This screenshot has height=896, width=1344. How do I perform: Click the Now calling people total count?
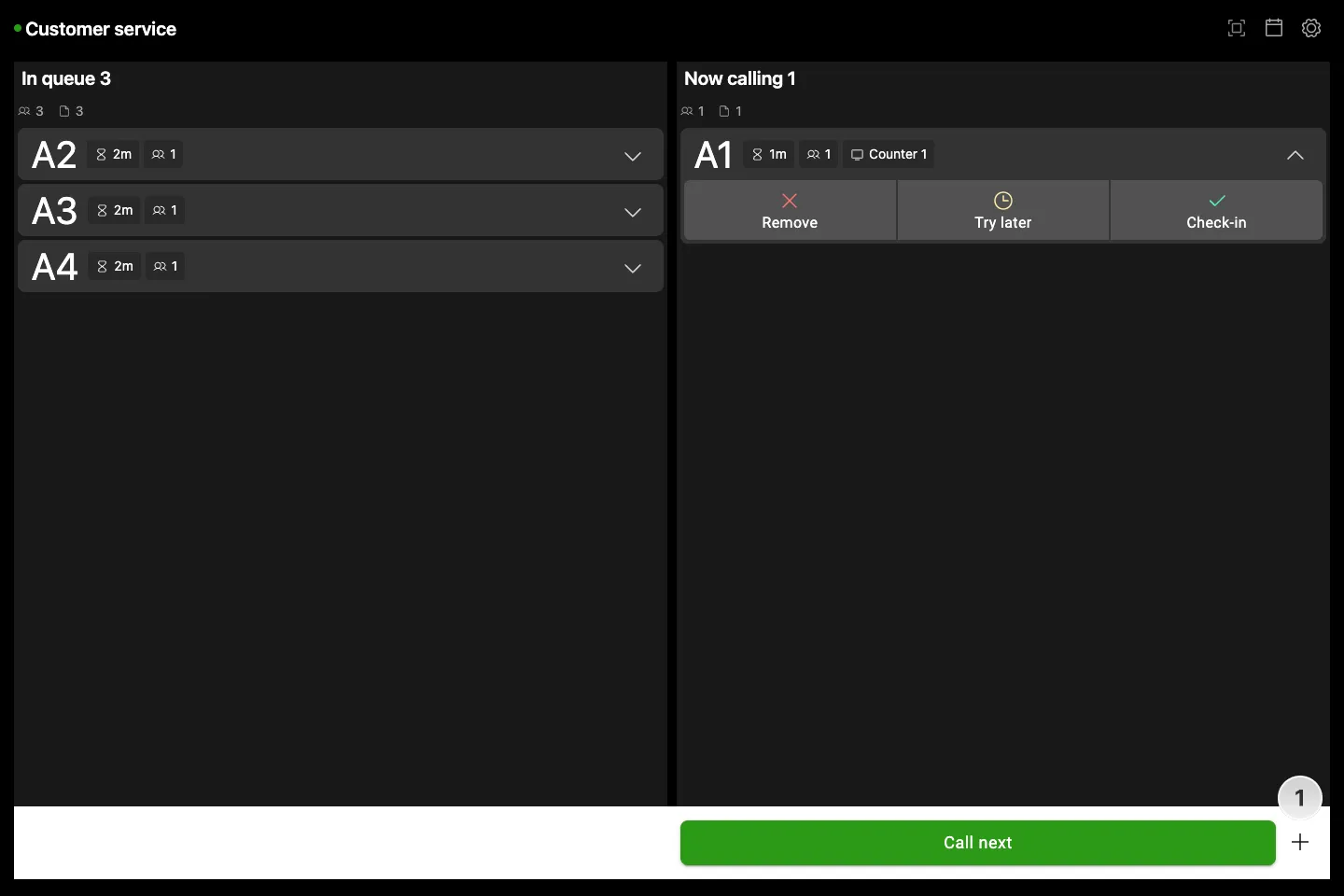(x=693, y=111)
